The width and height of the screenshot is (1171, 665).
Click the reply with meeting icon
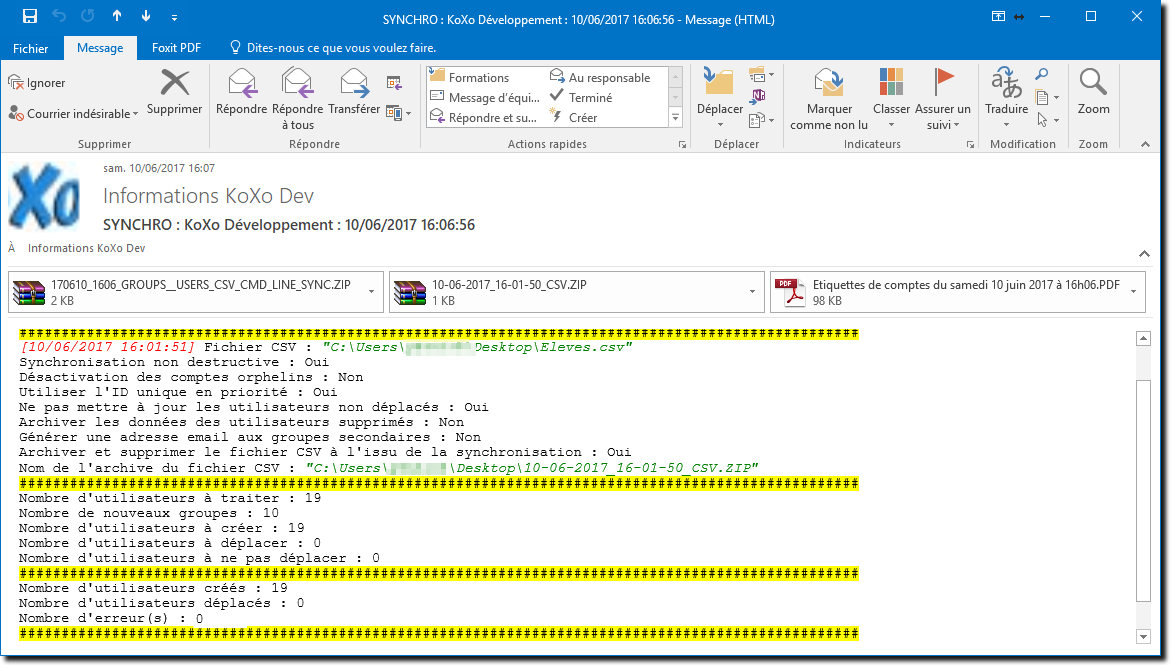(x=394, y=83)
